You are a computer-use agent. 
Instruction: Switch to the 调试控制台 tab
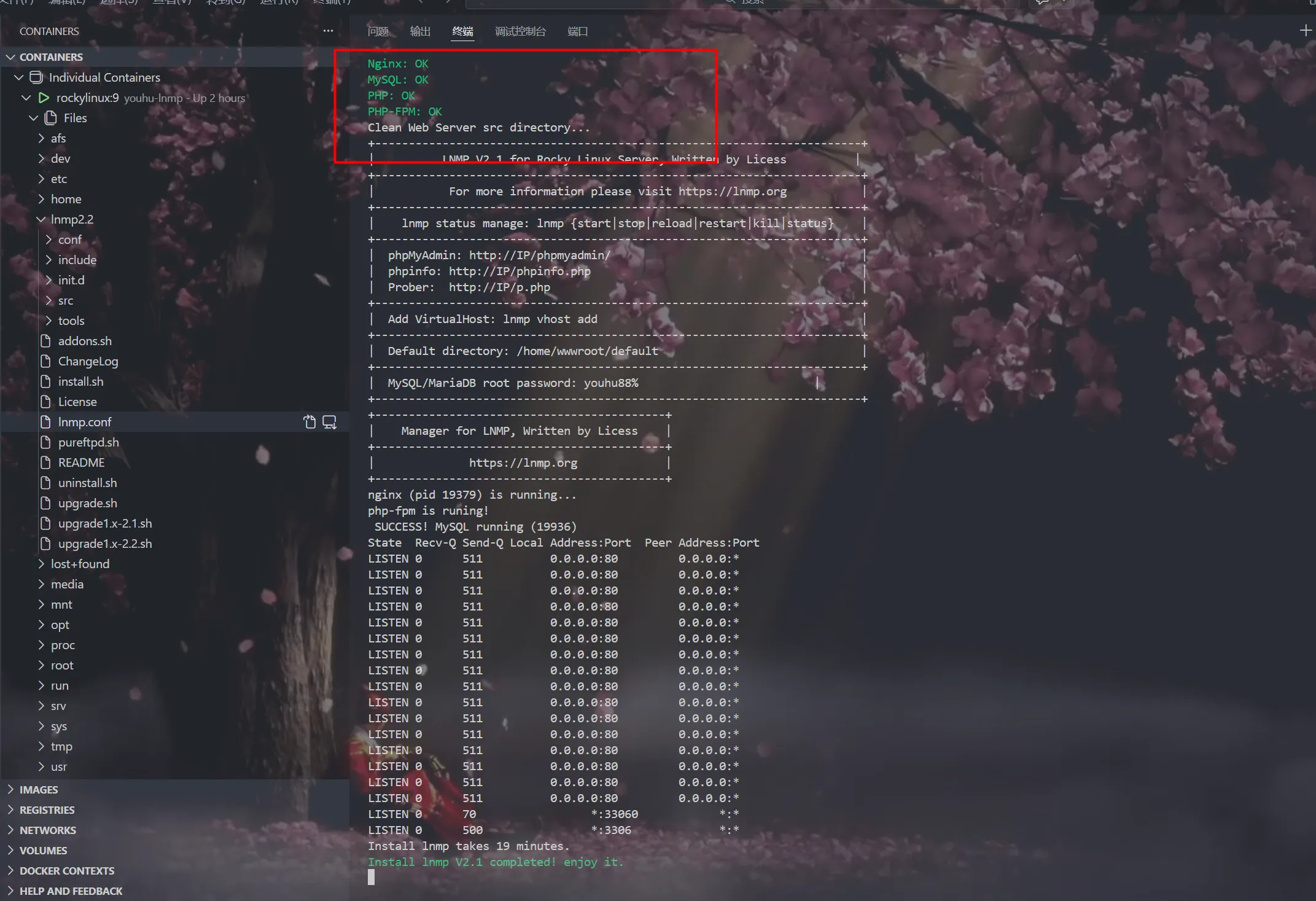[x=520, y=31]
